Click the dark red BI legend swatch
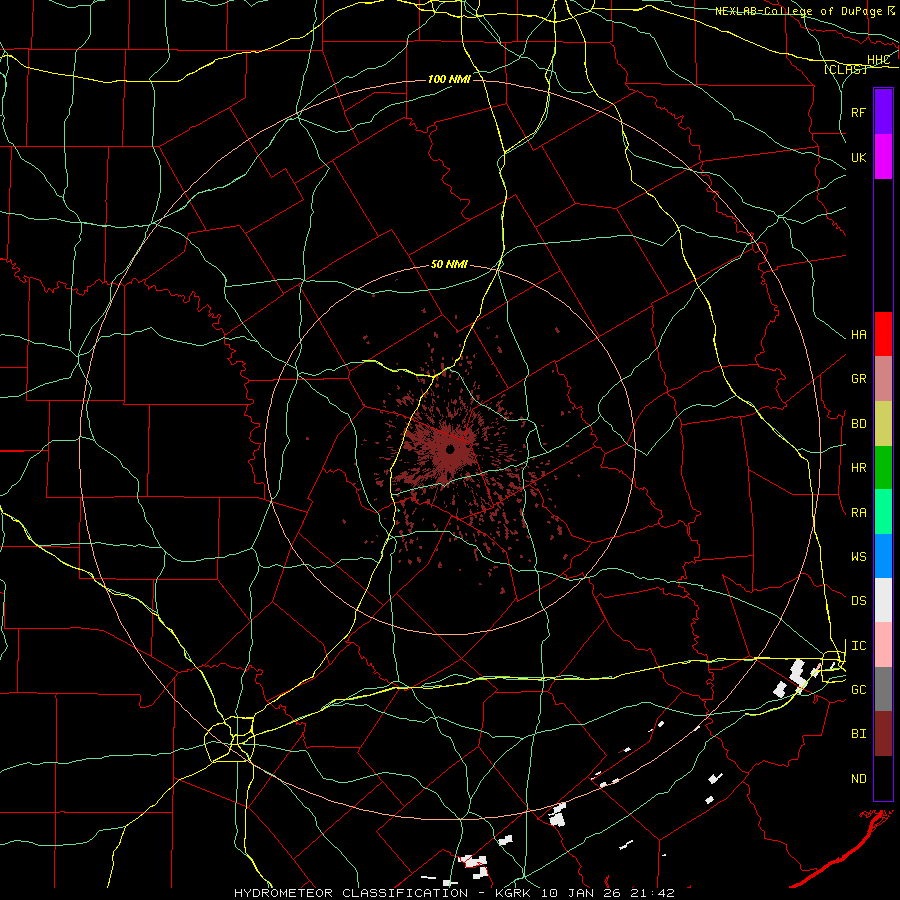This screenshot has height=900, width=900. (x=883, y=734)
